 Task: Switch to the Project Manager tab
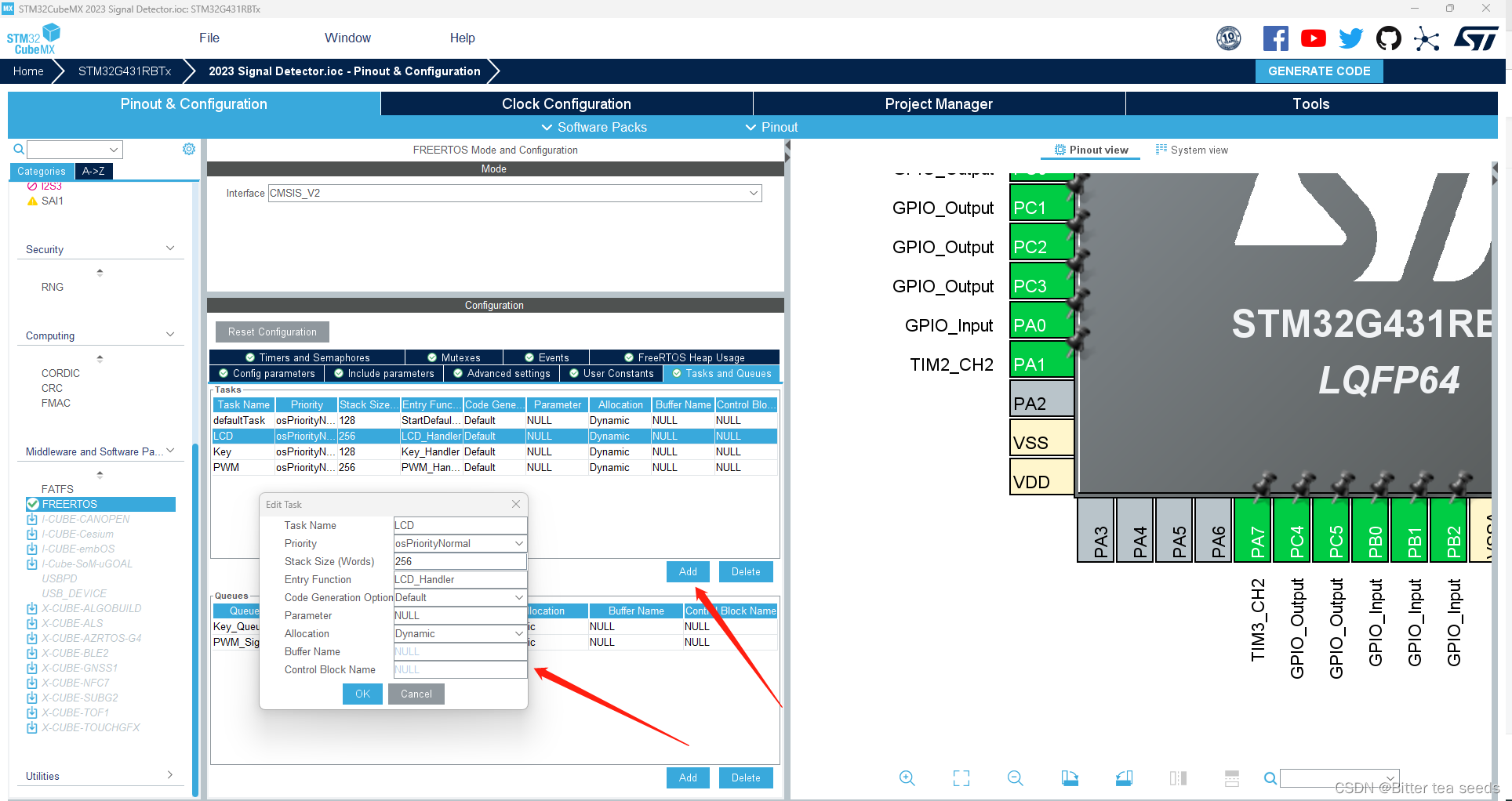coord(939,103)
